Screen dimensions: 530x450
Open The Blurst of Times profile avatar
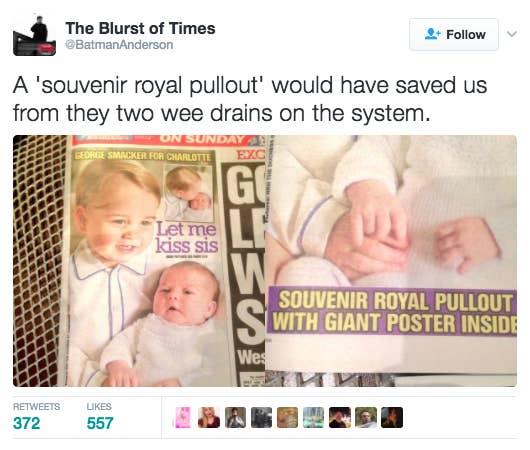34,36
